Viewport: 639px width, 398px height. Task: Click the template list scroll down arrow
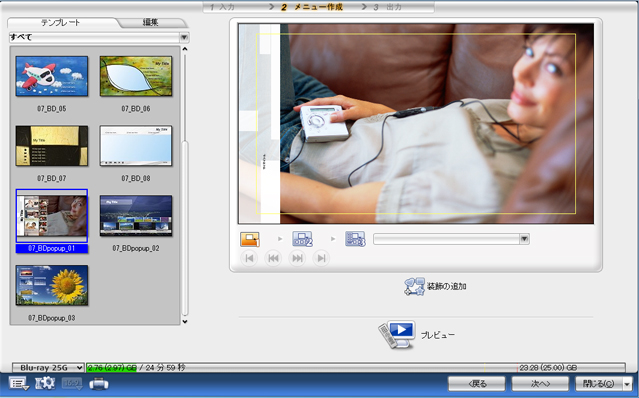coord(185,322)
